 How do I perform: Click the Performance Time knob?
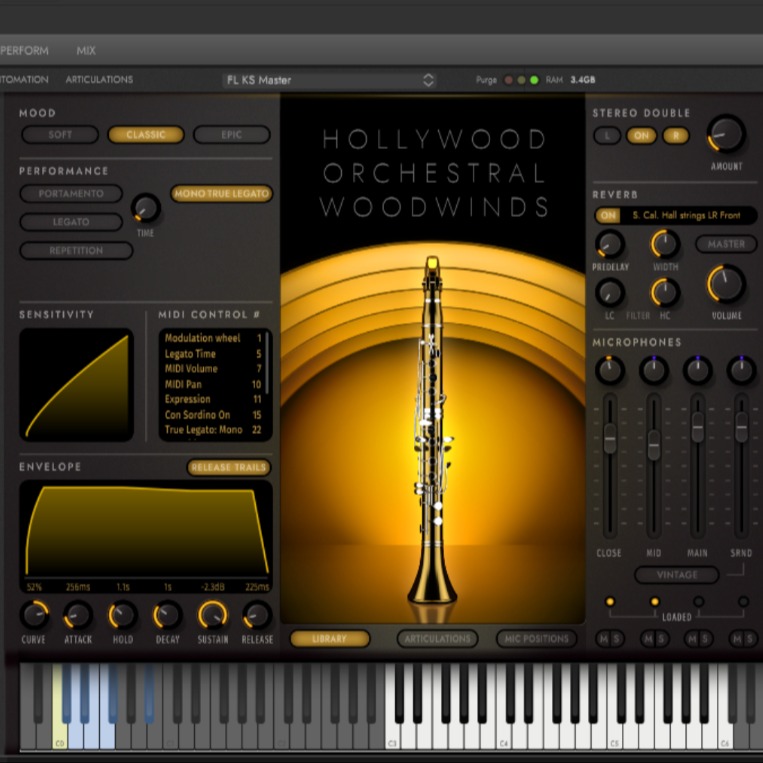point(145,208)
